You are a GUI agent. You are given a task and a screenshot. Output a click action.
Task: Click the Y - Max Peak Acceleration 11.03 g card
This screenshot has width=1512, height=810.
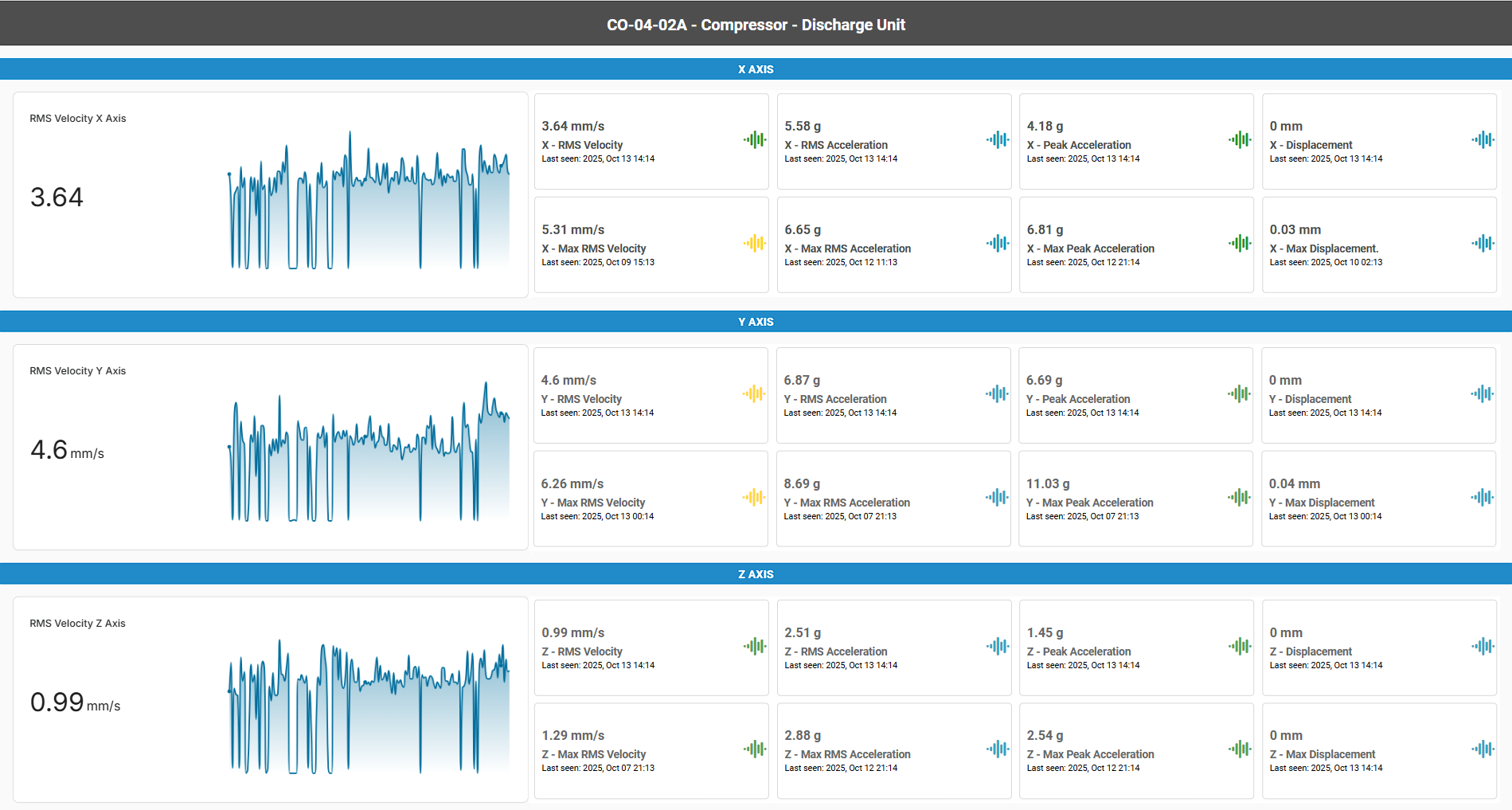(1135, 499)
